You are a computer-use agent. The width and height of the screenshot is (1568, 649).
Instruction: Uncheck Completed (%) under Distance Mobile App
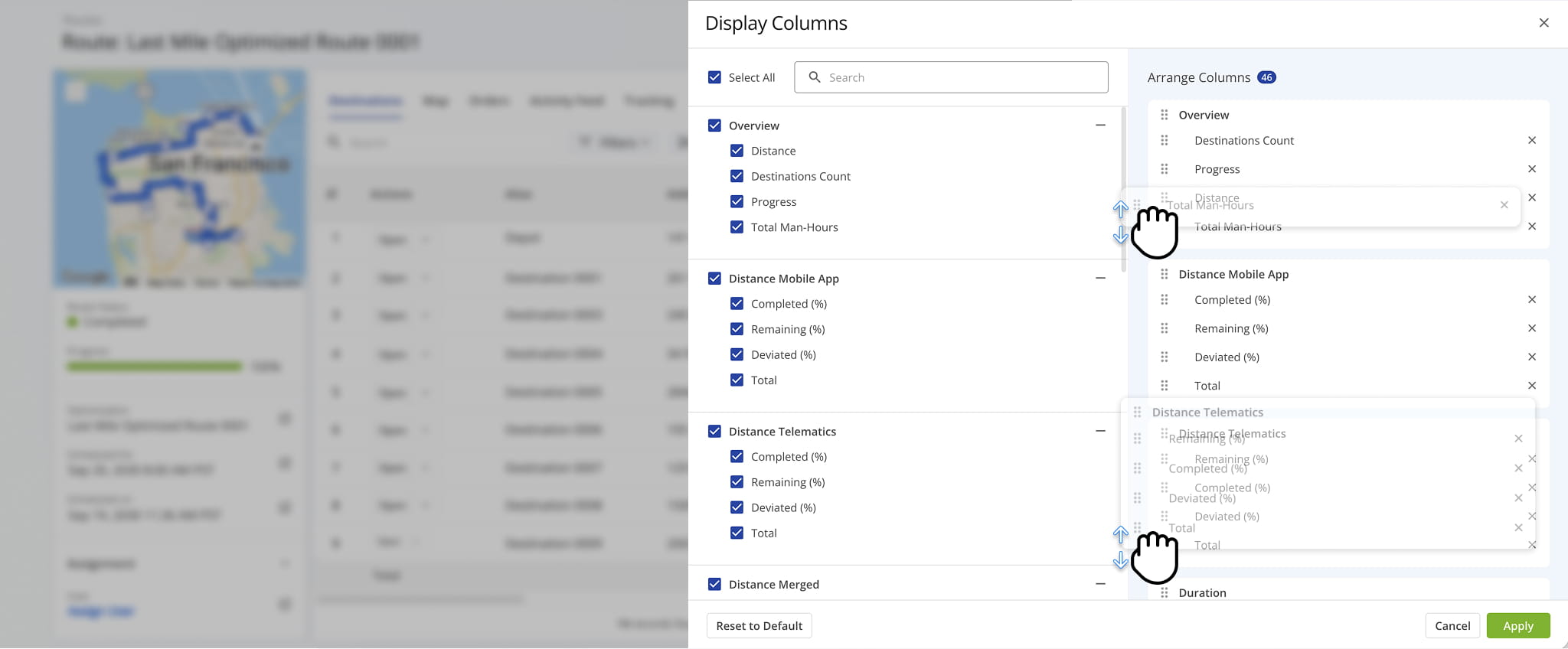click(x=737, y=304)
